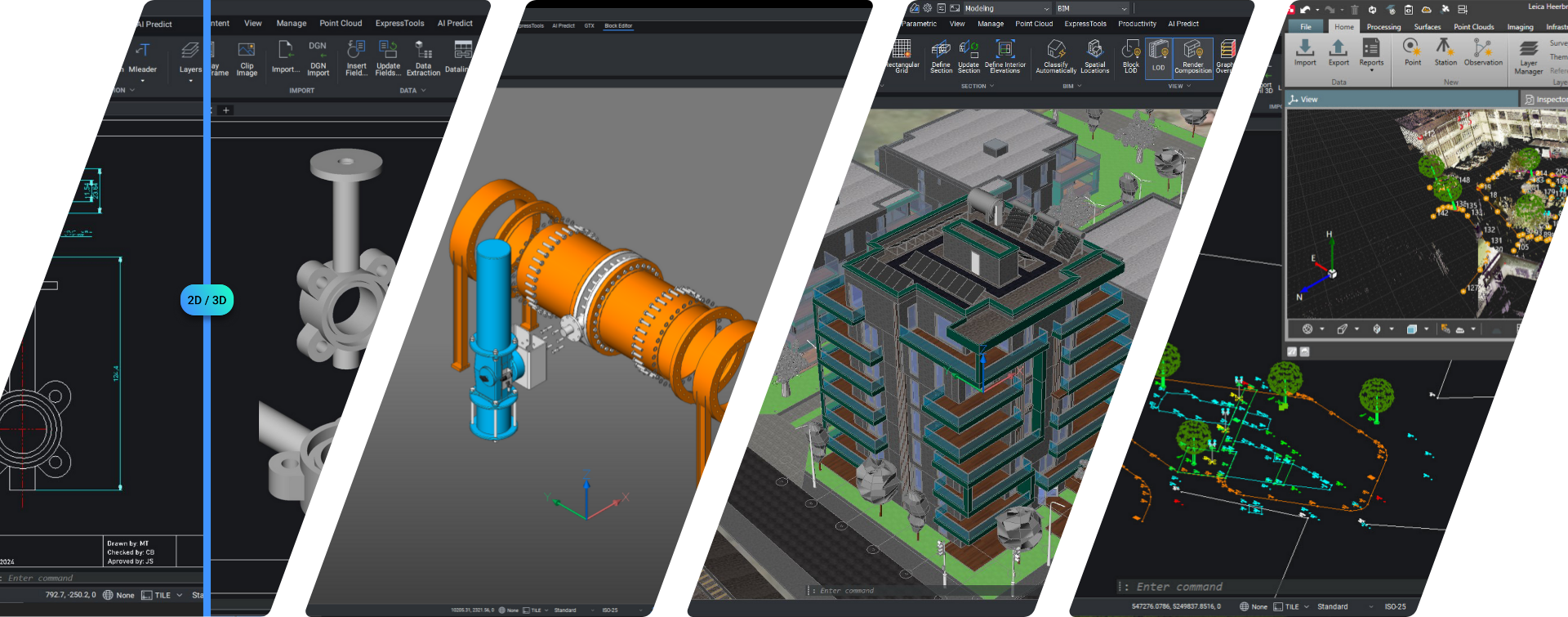
Task: Run the Update Fields... tool
Action: click(x=388, y=59)
